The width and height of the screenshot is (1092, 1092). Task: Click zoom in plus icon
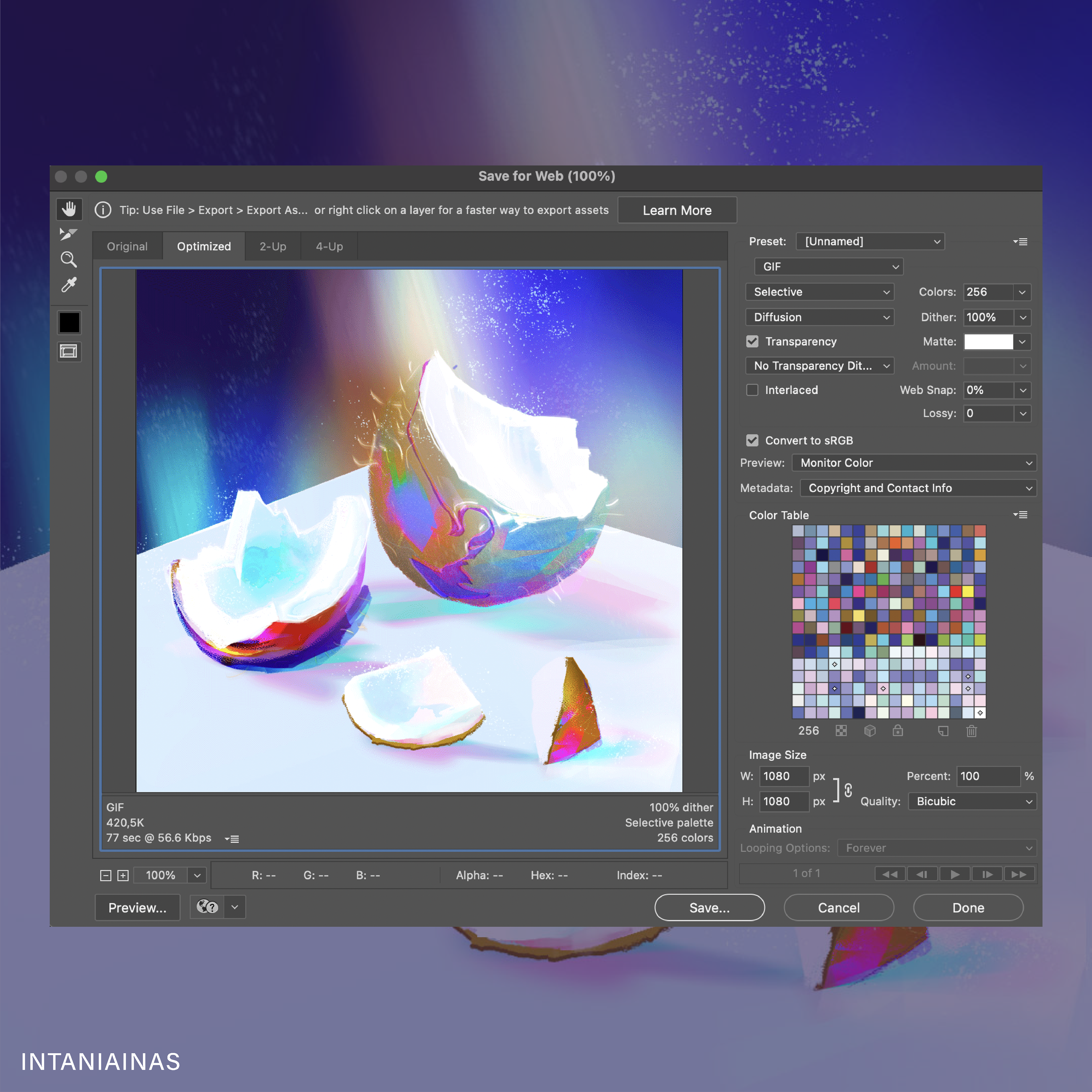tap(123, 876)
